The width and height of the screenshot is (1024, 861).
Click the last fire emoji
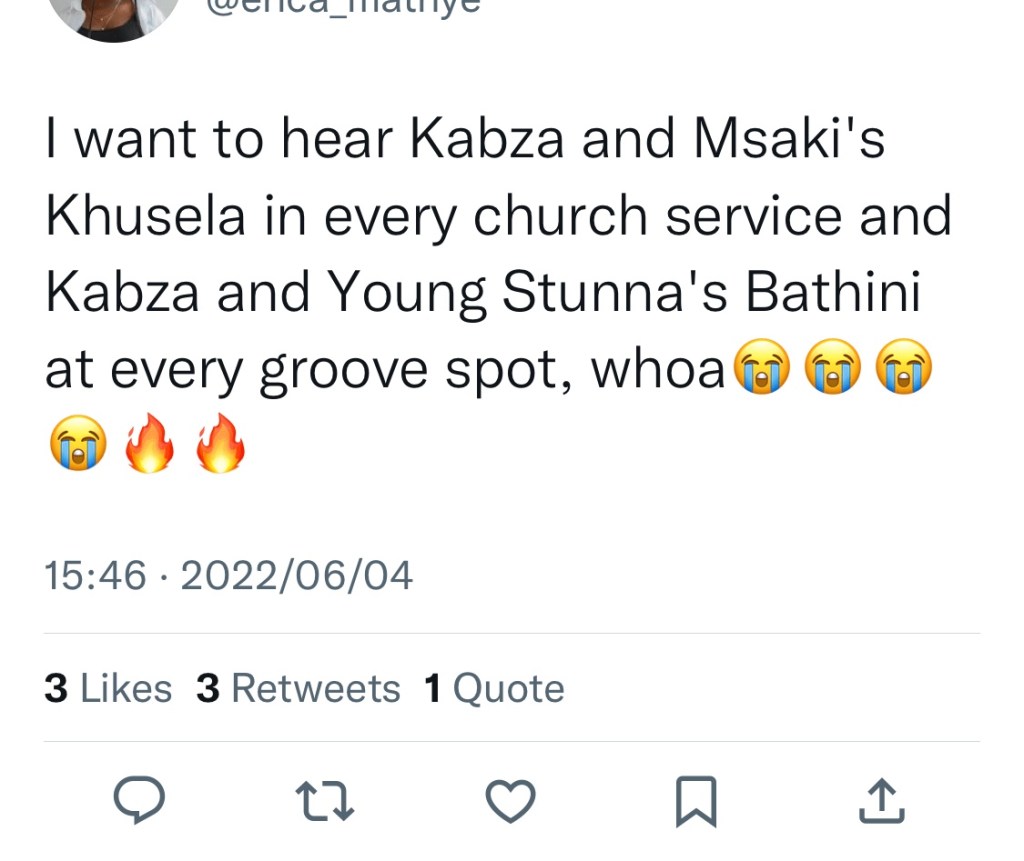pyautogui.click(x=220, y=441)
